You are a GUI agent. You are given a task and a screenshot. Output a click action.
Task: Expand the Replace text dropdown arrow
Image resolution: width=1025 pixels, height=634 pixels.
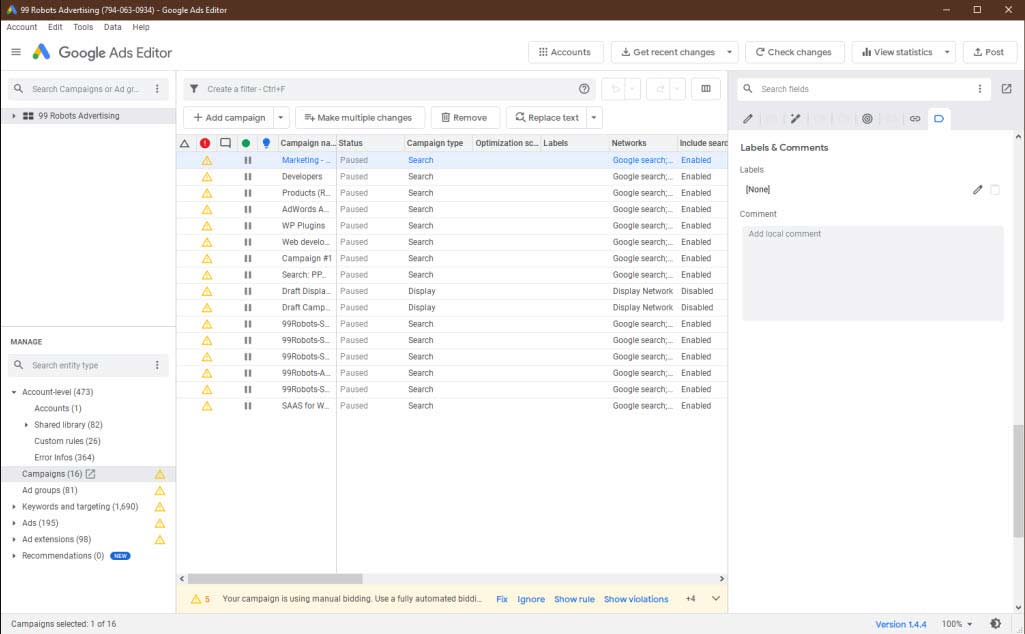coord(594,118)
